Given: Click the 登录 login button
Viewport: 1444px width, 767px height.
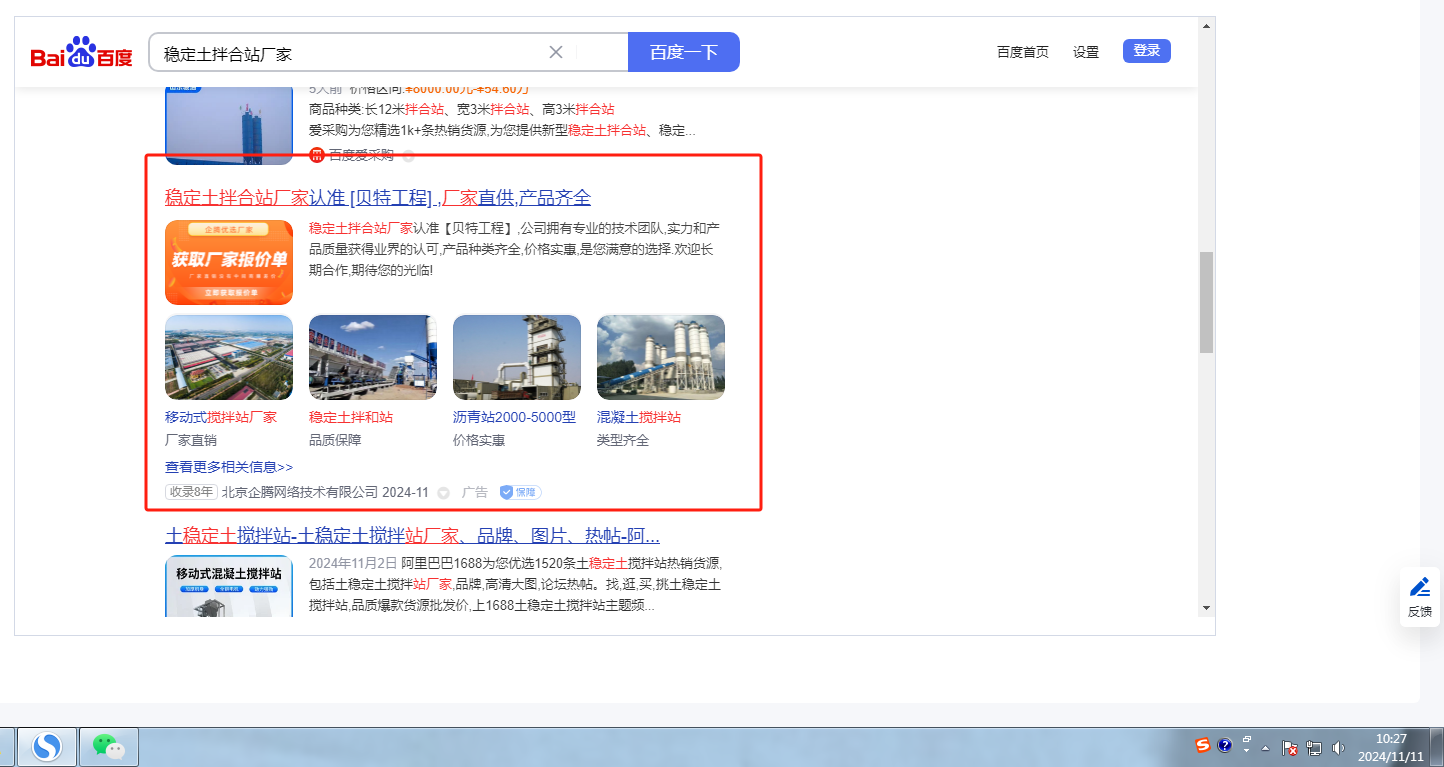Looking at the screenshot, I should [x=1146, y=51].
